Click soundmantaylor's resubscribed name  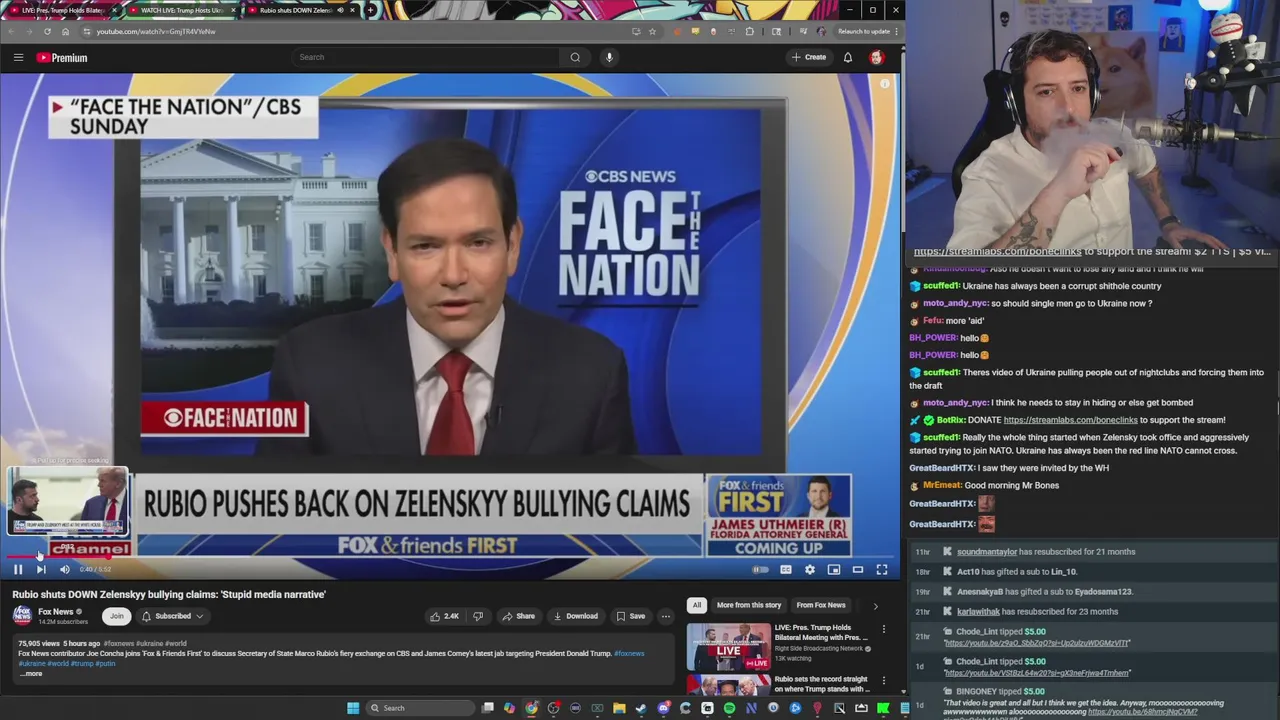pyautogui.click(x=987, y=552)
